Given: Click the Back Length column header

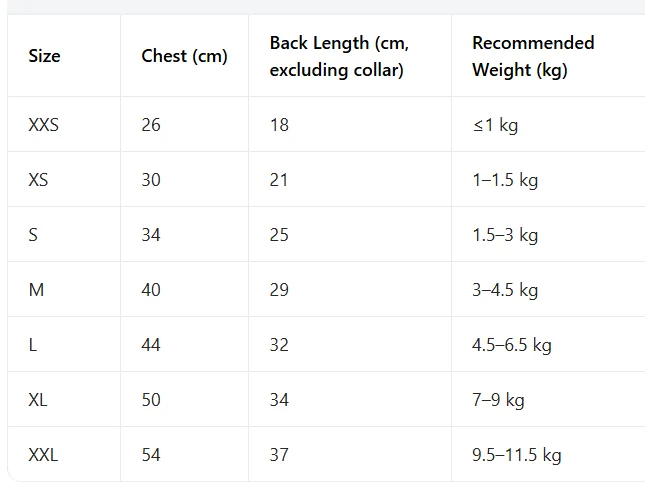Looking at the screenshot, I should (339, 56).
